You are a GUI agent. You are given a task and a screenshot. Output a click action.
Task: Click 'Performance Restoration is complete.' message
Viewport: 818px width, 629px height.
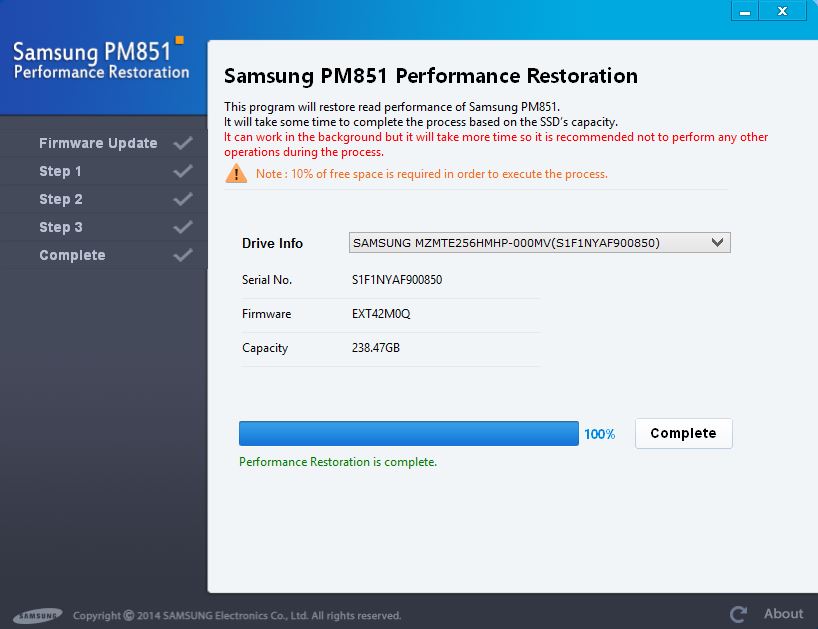click(338, 462)
